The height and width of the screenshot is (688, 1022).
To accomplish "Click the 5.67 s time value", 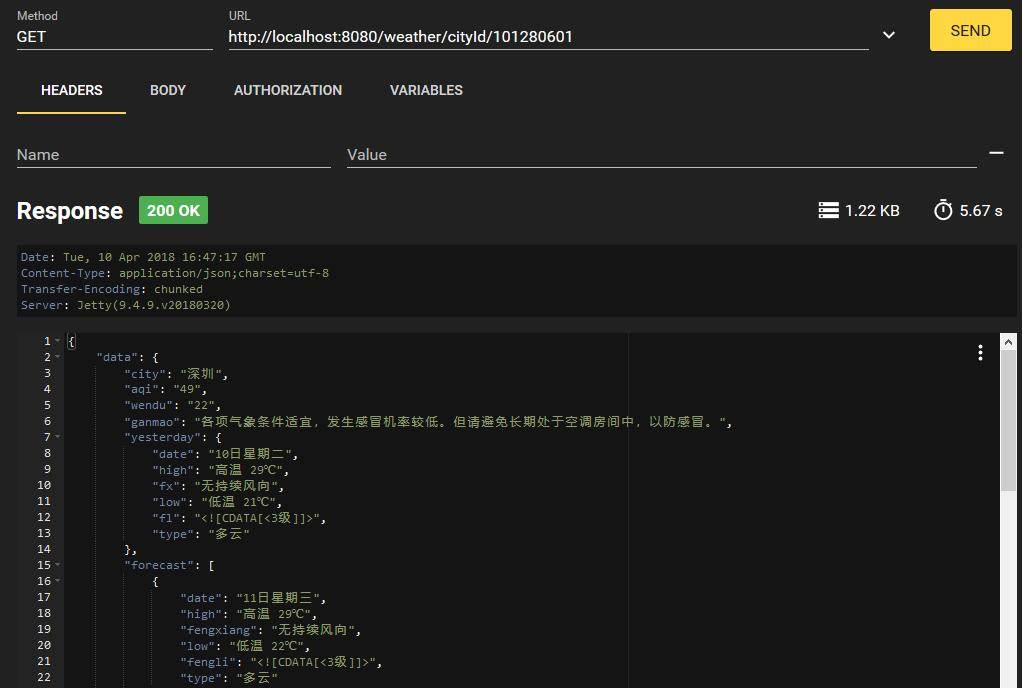I will pos(981,210).
